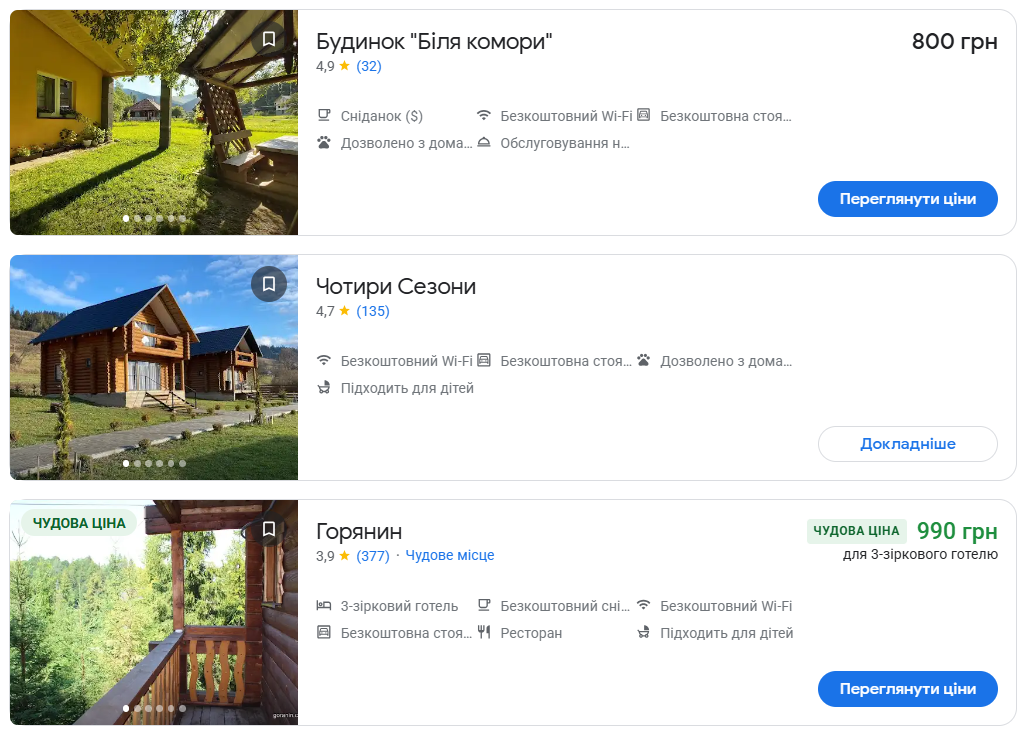The width and height of the screenshot is (1028, 736).
Task: Save Горянин hotel with bookmark icon
Action: pyautogui.click(x=268, y=529)
